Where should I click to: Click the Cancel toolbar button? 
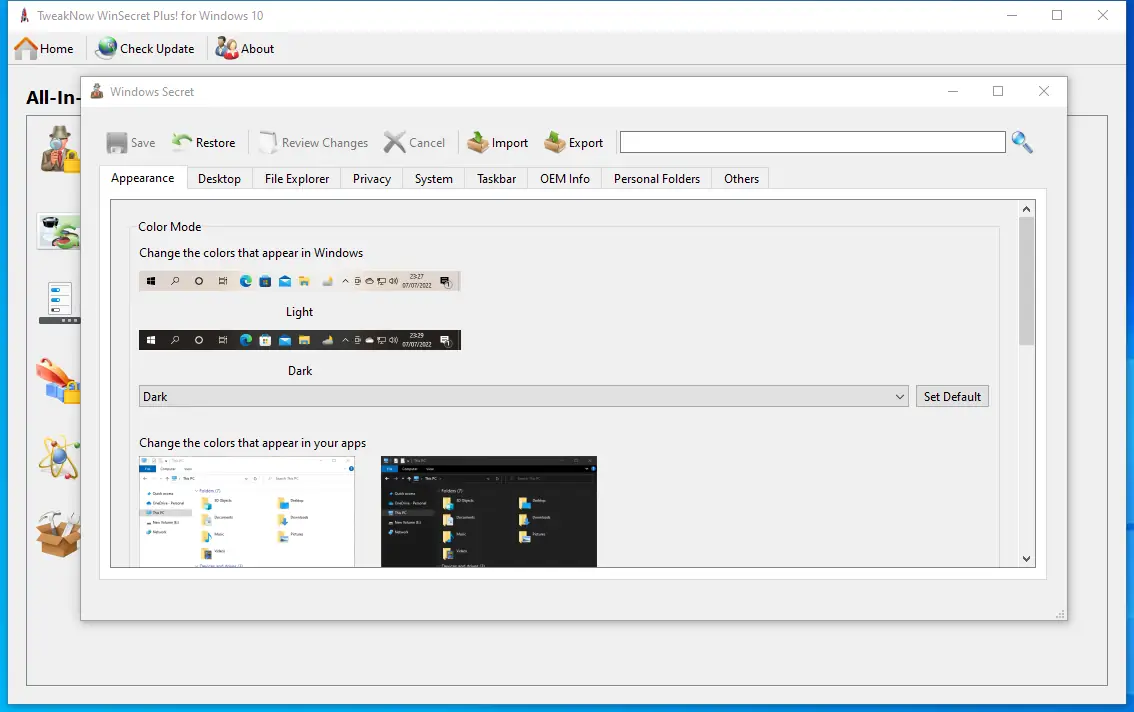point(414,143)
